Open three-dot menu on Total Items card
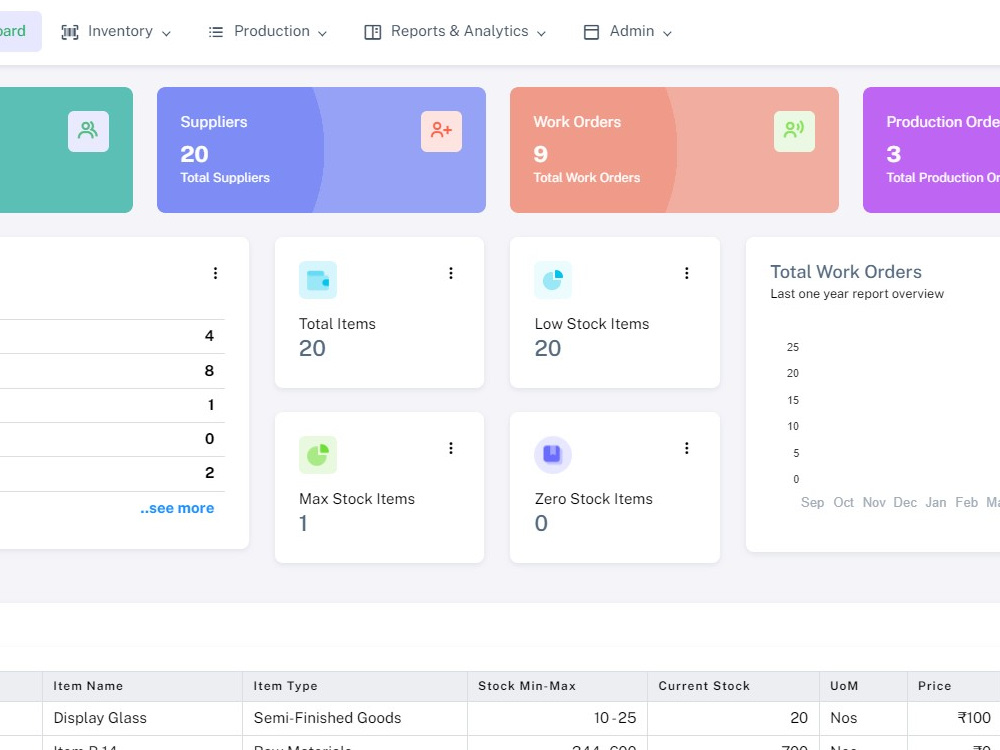The image size is (1000, 750). [x=451, y=273]
